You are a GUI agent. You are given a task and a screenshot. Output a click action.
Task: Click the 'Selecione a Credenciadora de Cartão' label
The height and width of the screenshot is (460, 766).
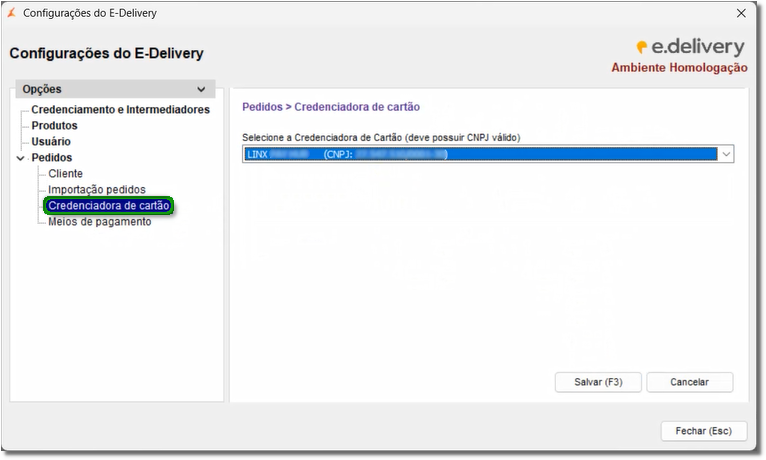381,138
